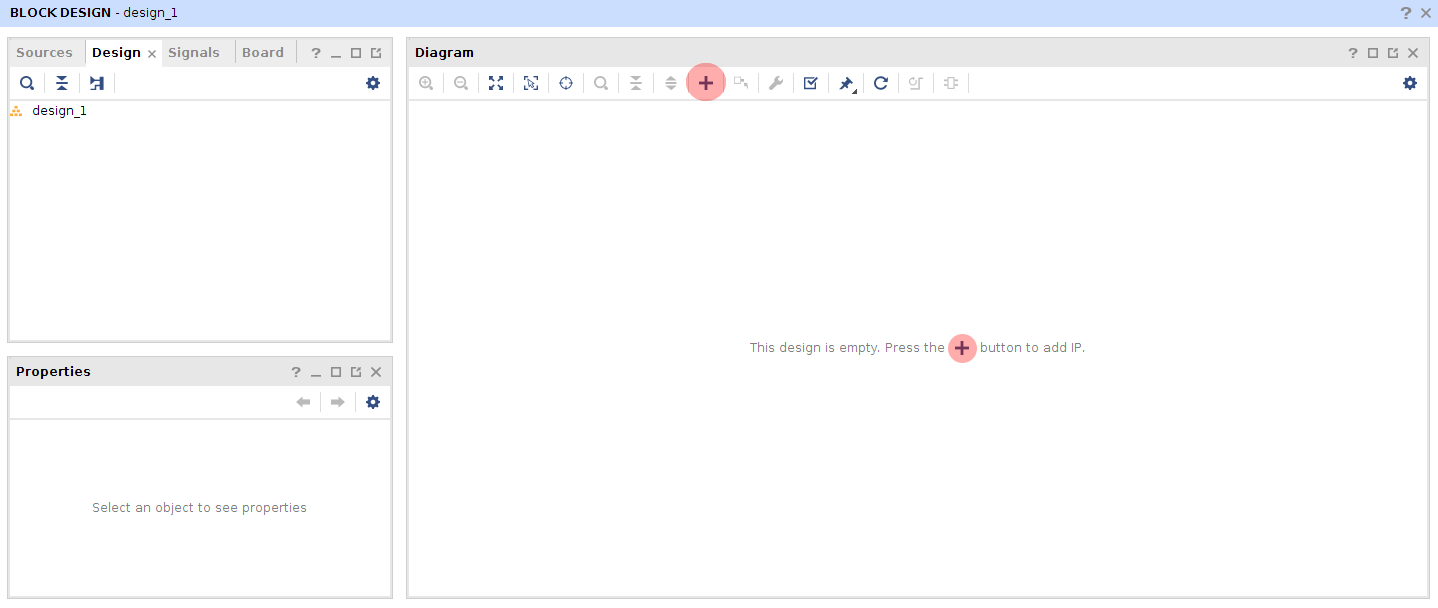Click the plus button in the empty-design hint
Image resolution: width=1438 pixels, height=608 pixels.
tap(962, 348)
